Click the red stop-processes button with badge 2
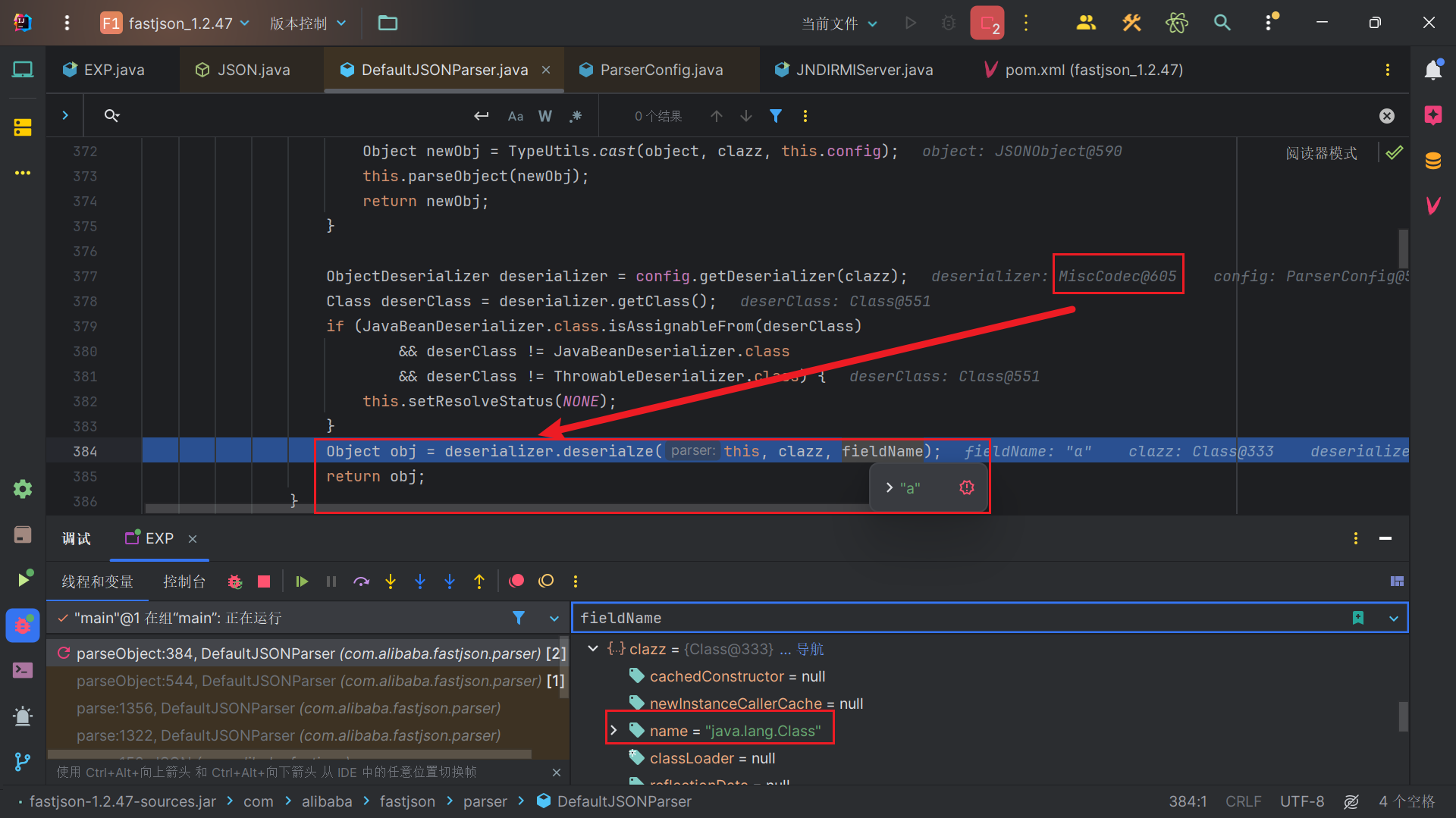This screenshot has height=818, width=1456. pyautogui.click(x=987, y=23)
